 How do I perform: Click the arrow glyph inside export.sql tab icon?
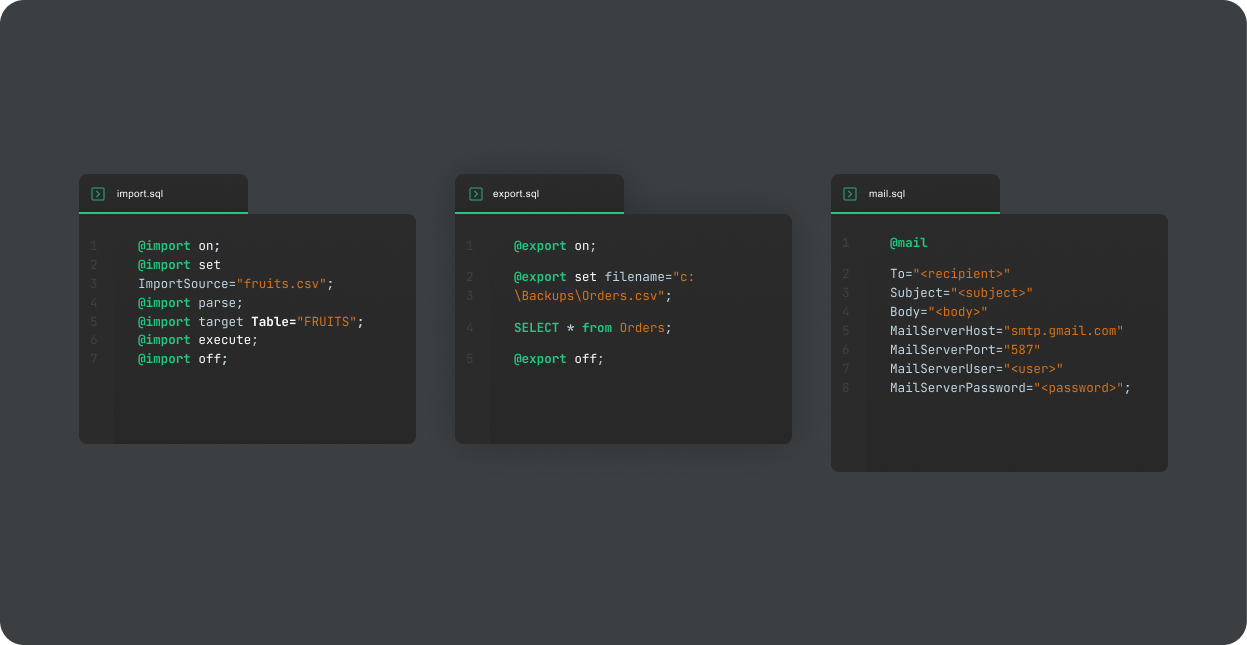tap(474, 194)
